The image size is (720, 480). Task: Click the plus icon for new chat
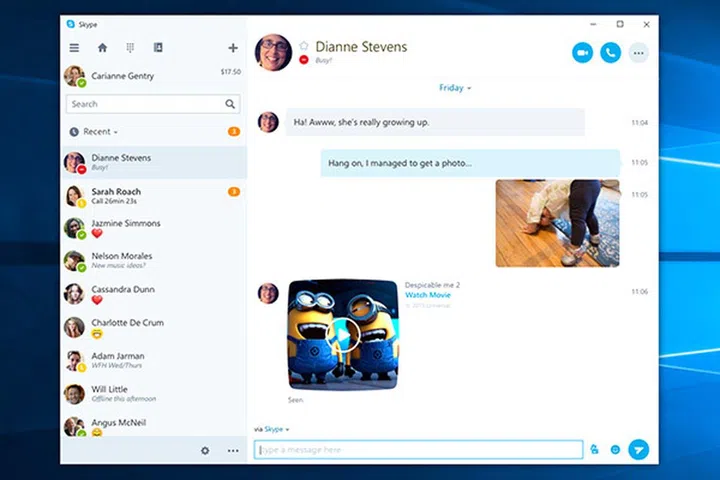click(233, 48)
